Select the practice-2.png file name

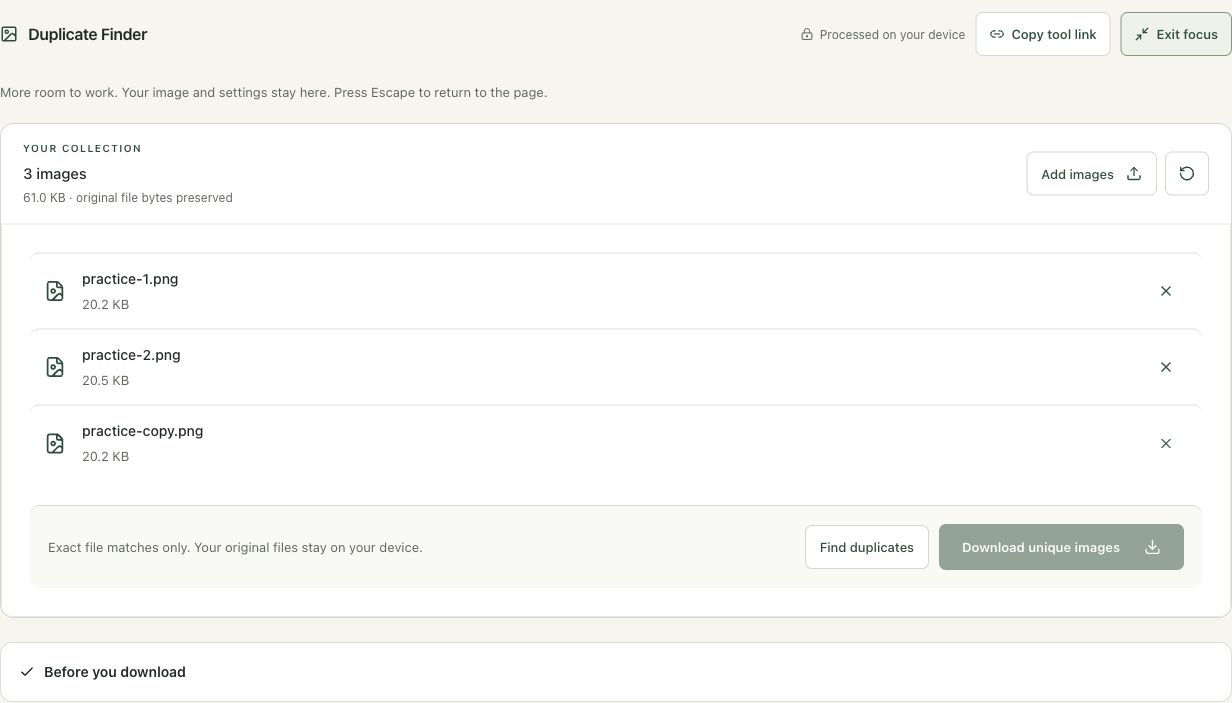pos(131,355)
